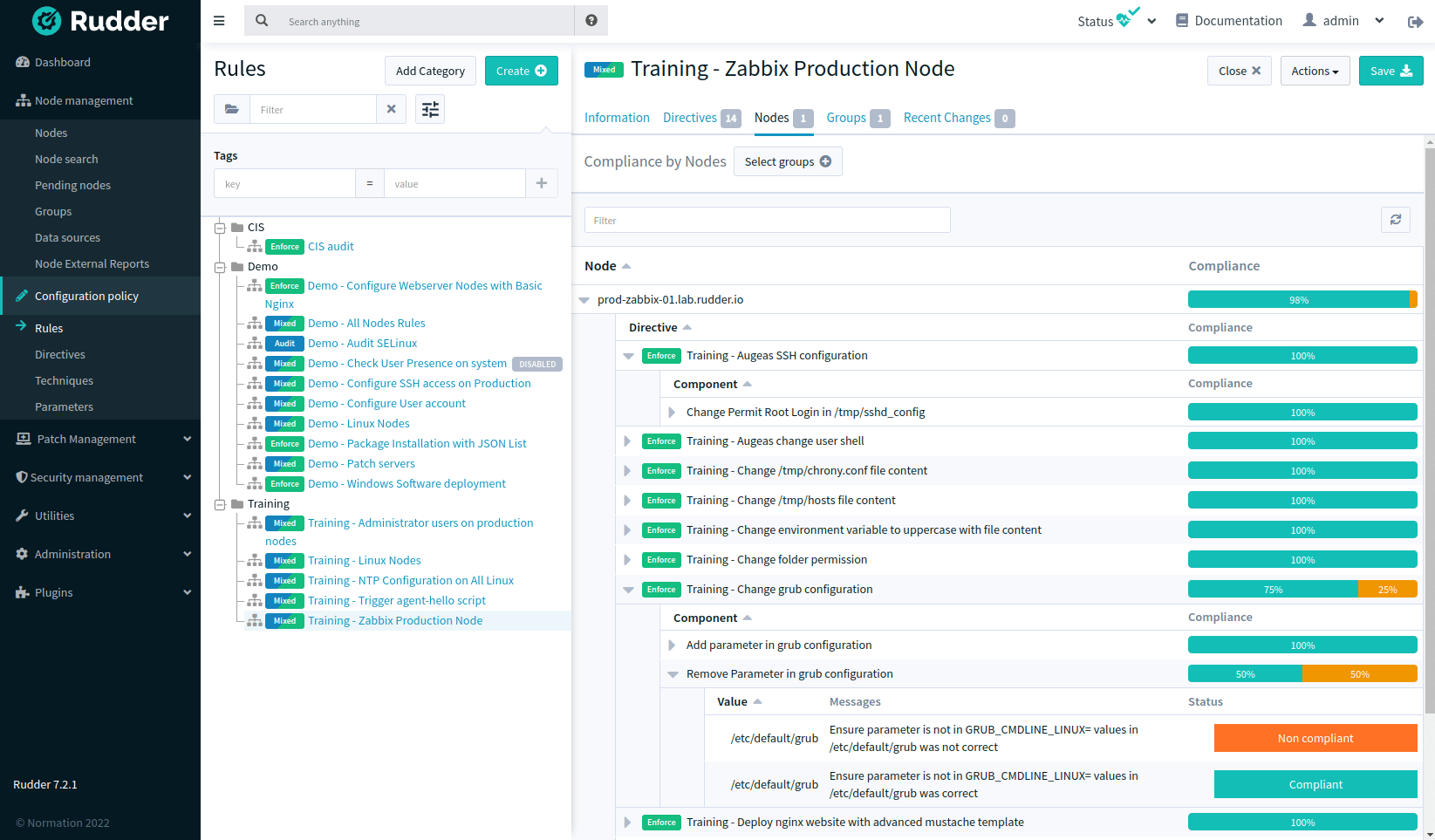Viewport: 1435px width, 840px height.
Task: Collapse the Training tree category
Action: point(220,504)
